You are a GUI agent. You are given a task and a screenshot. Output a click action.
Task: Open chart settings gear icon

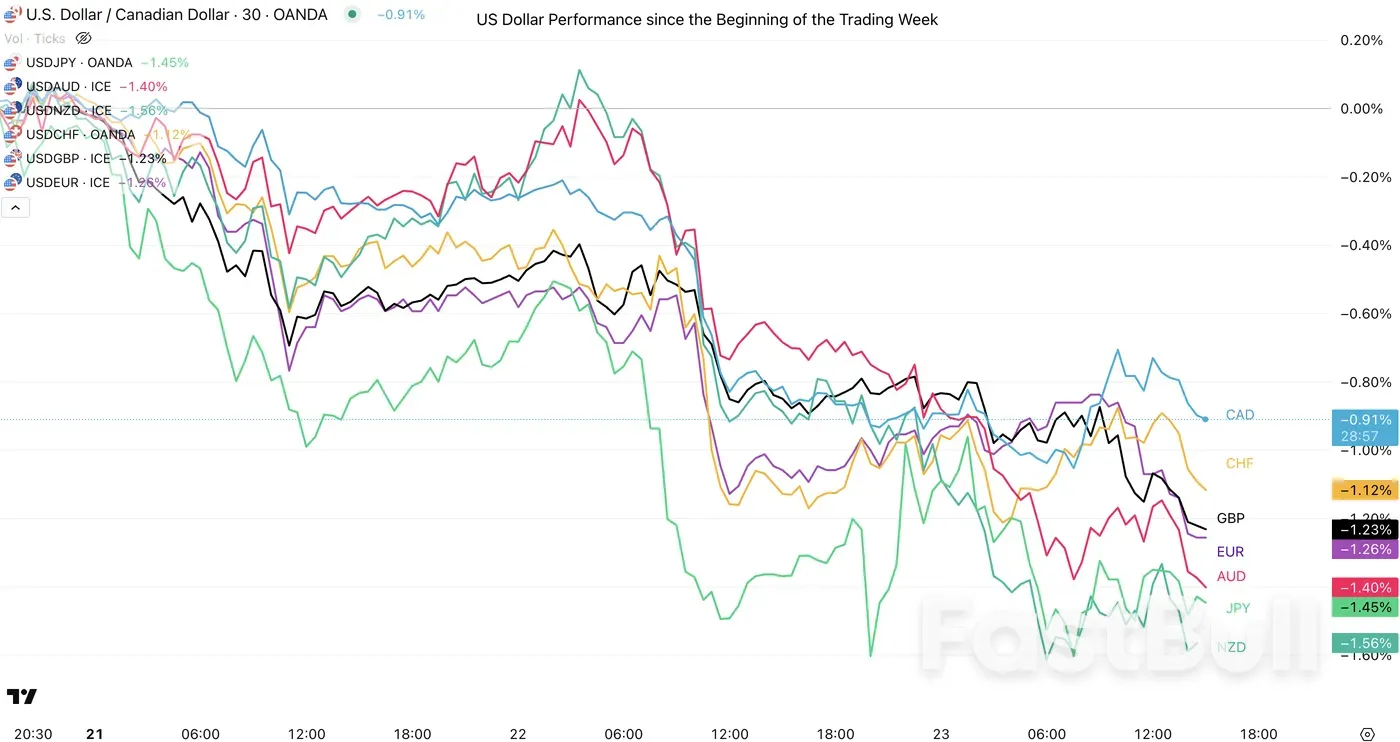(1367, 734)
